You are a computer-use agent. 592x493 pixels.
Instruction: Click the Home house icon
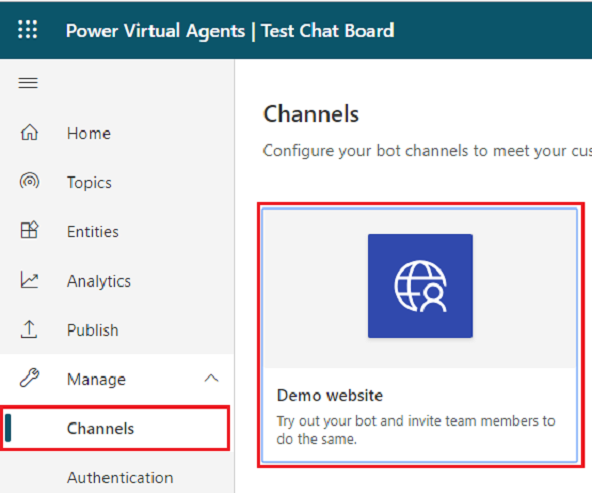[x=29, y=132]
